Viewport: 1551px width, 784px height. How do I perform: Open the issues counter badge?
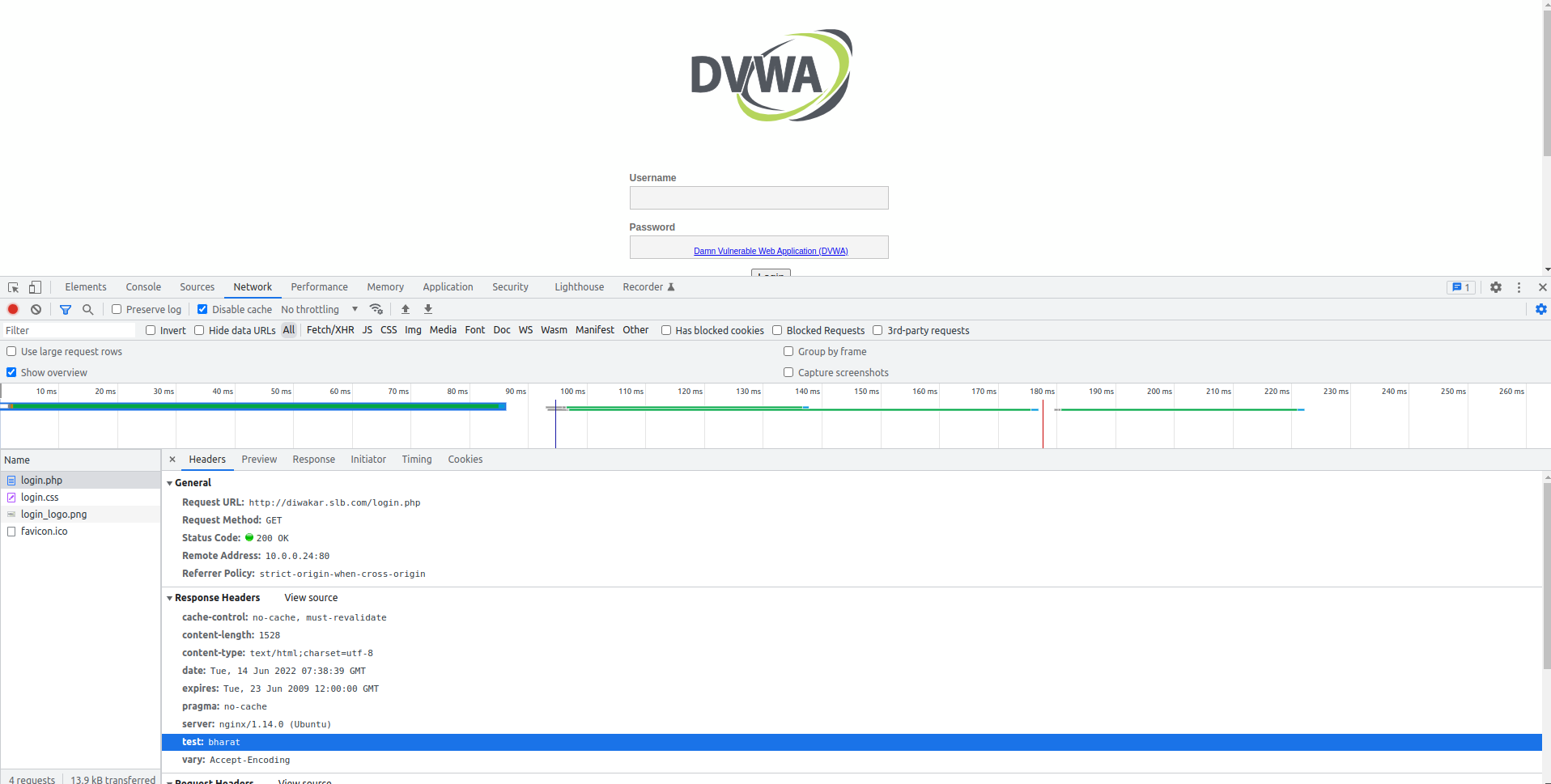[1461, 287]
